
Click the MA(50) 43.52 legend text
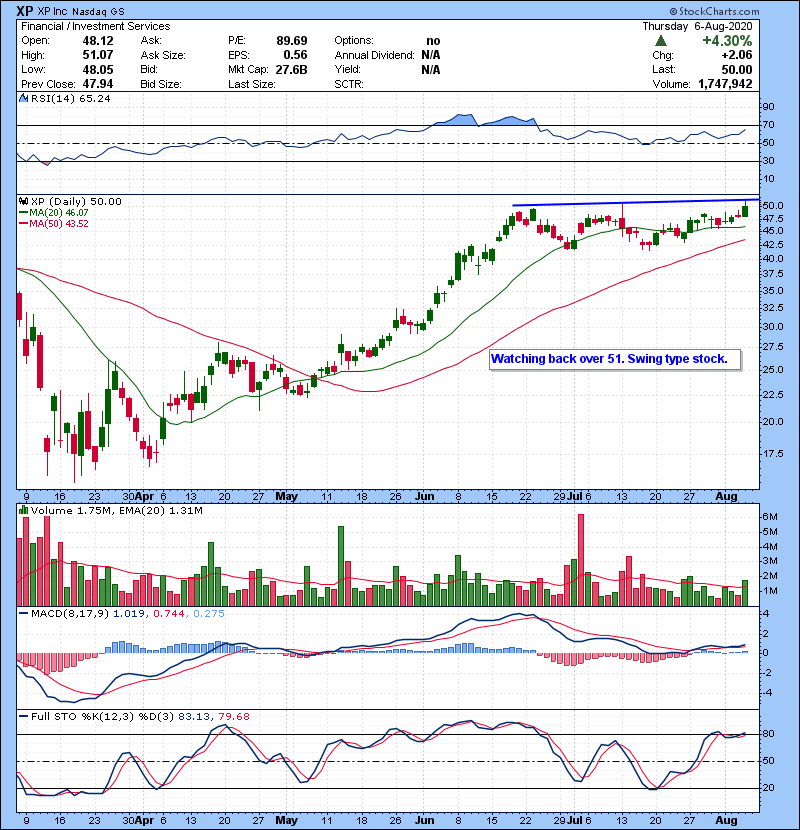pyautogui.click(x=59, y=224)
